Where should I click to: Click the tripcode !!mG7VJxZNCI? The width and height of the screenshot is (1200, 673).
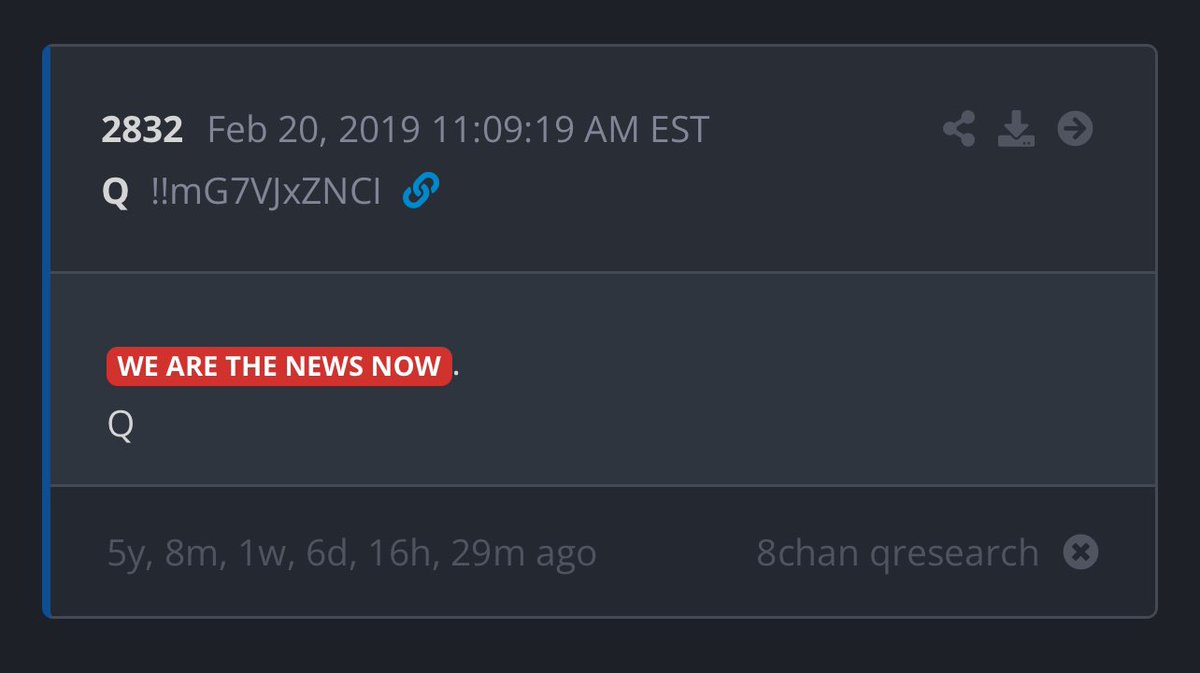pyautogui.click(x=265, y=192)
